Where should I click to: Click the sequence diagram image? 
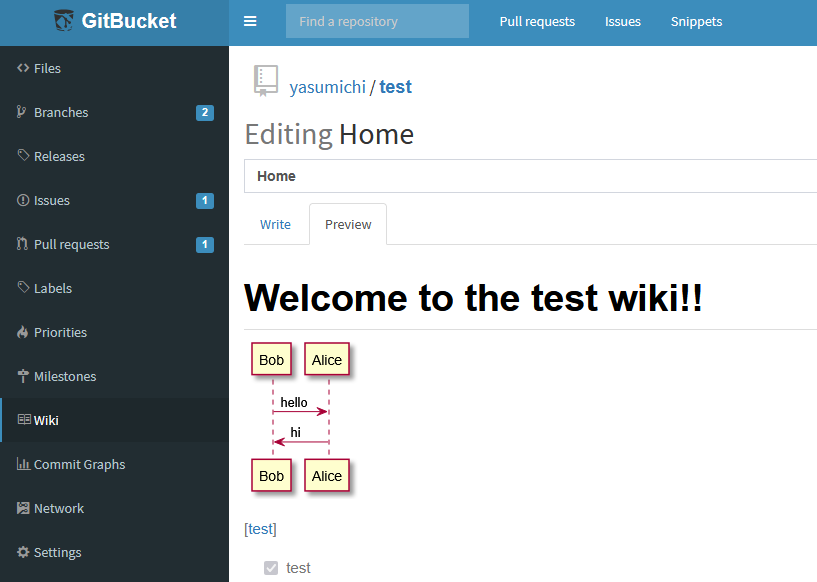(301, 418)
